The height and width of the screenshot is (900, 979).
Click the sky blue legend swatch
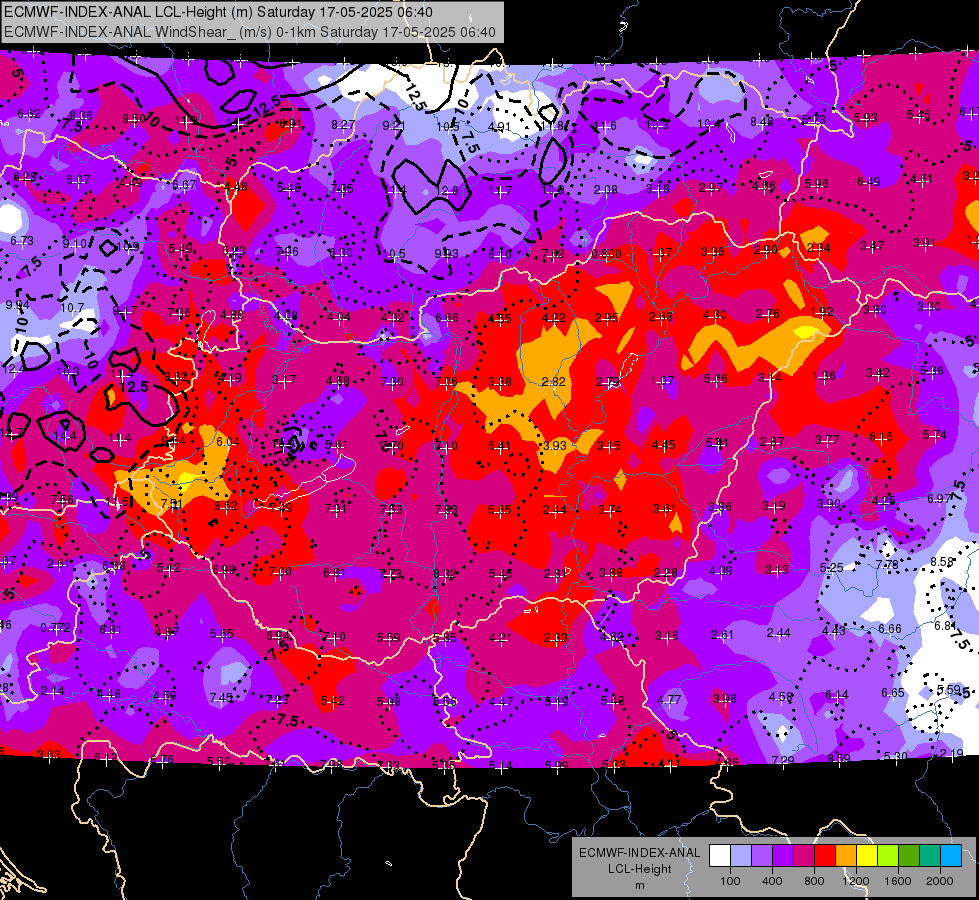click(x=951, y=856)
